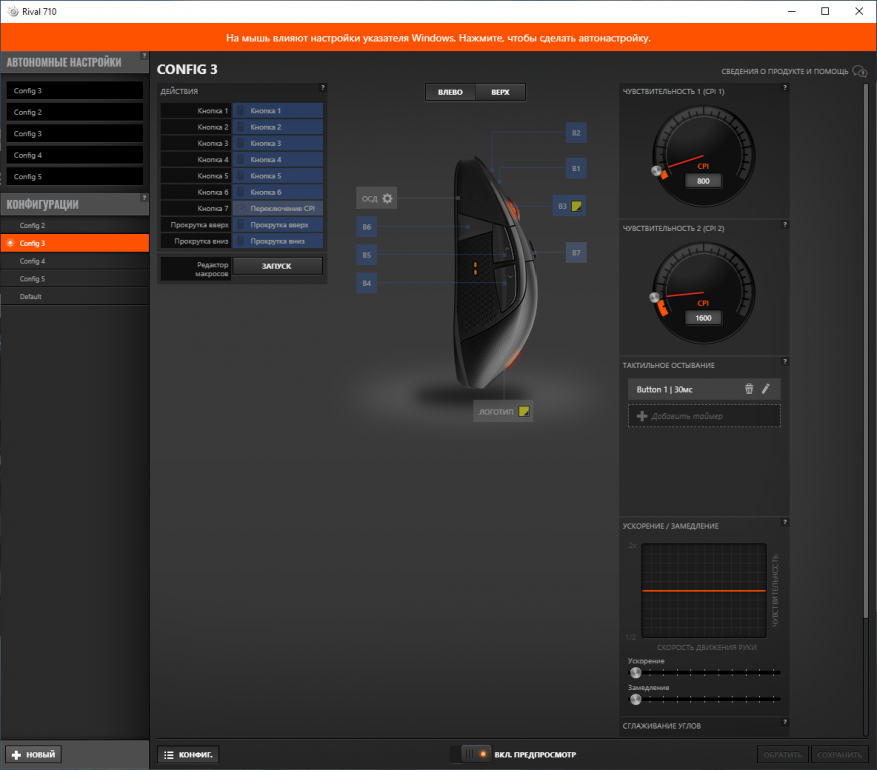Edit the Button 1 tactile timer

pyautogui.click(x=766, y=389)
